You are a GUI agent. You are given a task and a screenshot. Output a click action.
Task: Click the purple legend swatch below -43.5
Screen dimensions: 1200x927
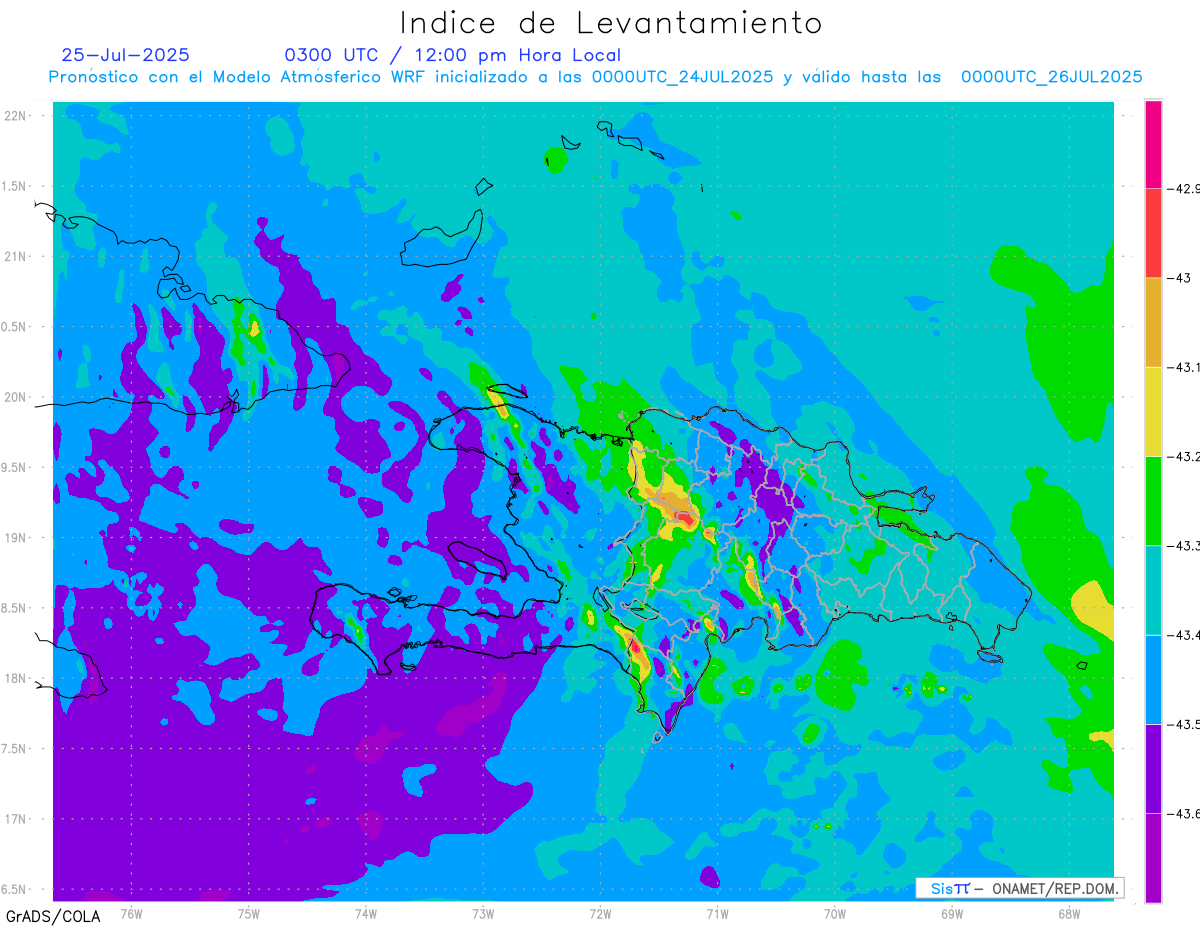(1153, 769)
